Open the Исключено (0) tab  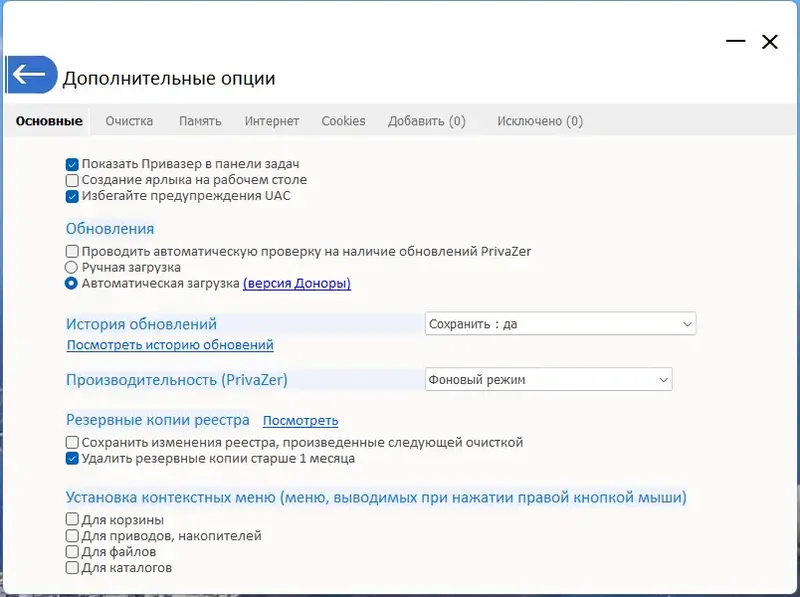tap(540, 121)
